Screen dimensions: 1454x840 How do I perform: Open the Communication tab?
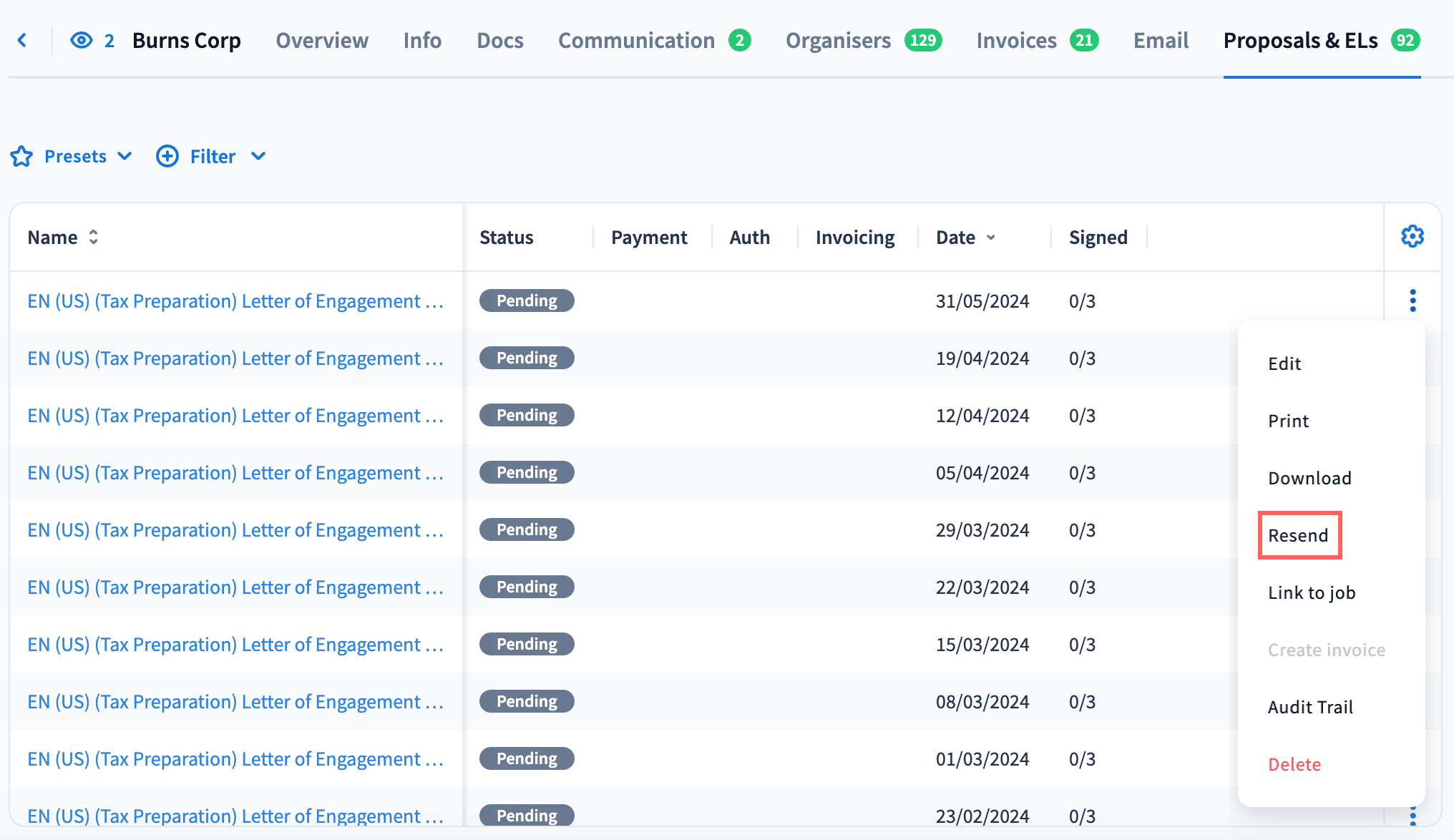(x=636, y=40)
